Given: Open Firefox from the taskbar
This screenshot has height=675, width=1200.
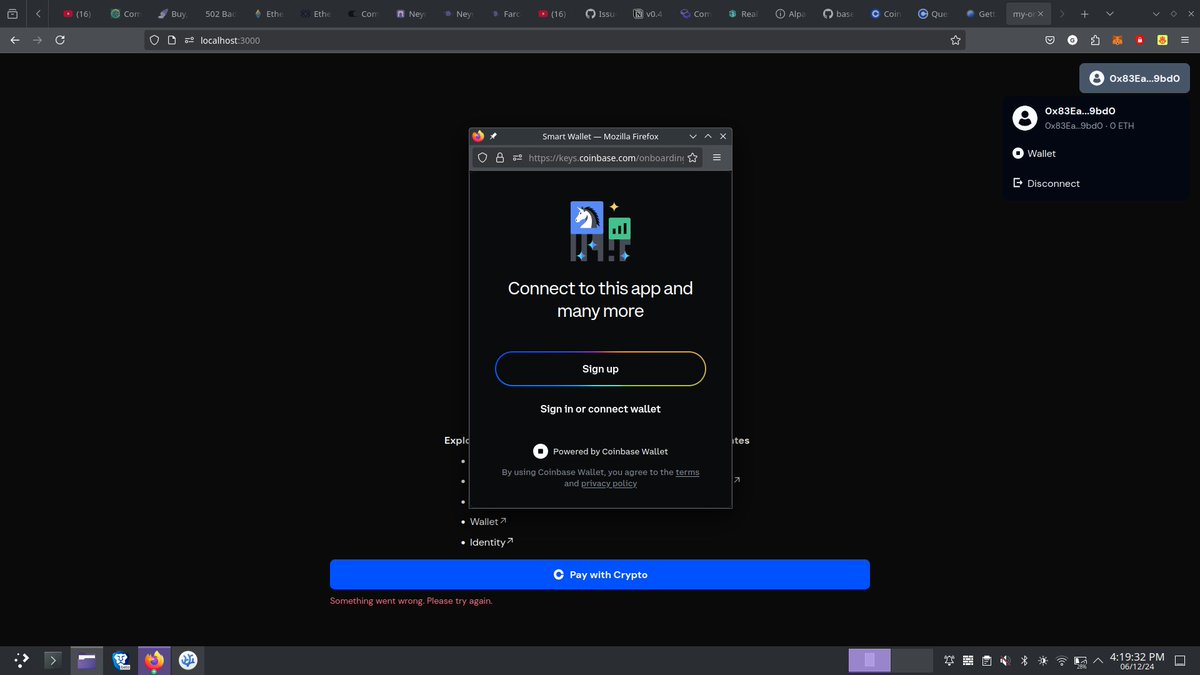Looking at the screenshot, I should [x=154, y=660].
